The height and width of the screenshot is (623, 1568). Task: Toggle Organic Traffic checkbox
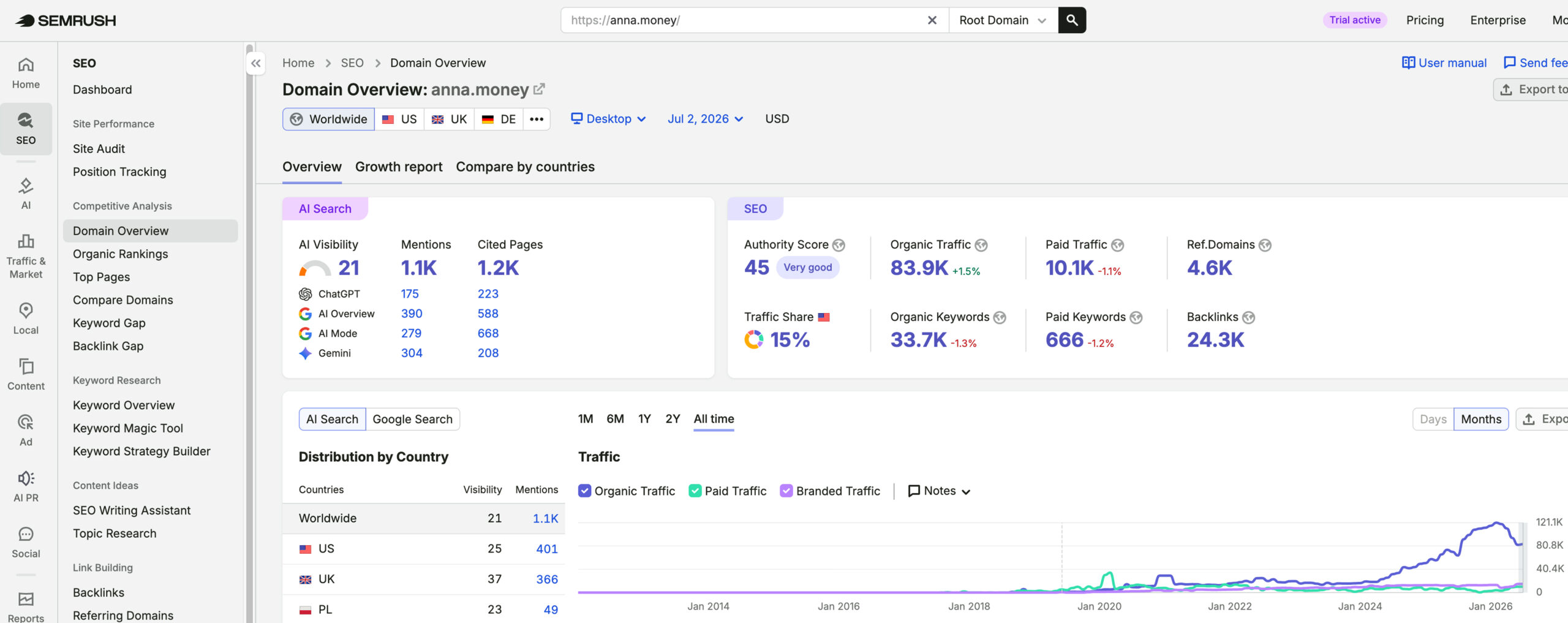click(585, 491)
